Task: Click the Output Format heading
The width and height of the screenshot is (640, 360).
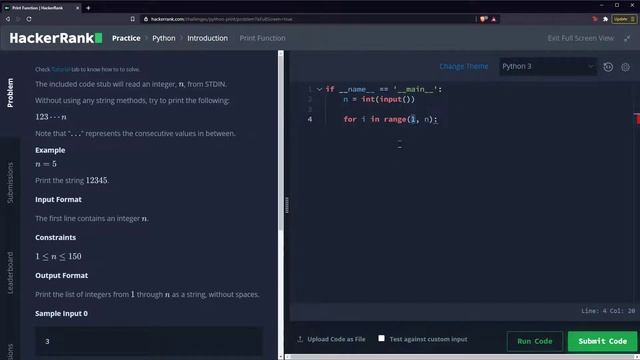Action: click(62, 275)
